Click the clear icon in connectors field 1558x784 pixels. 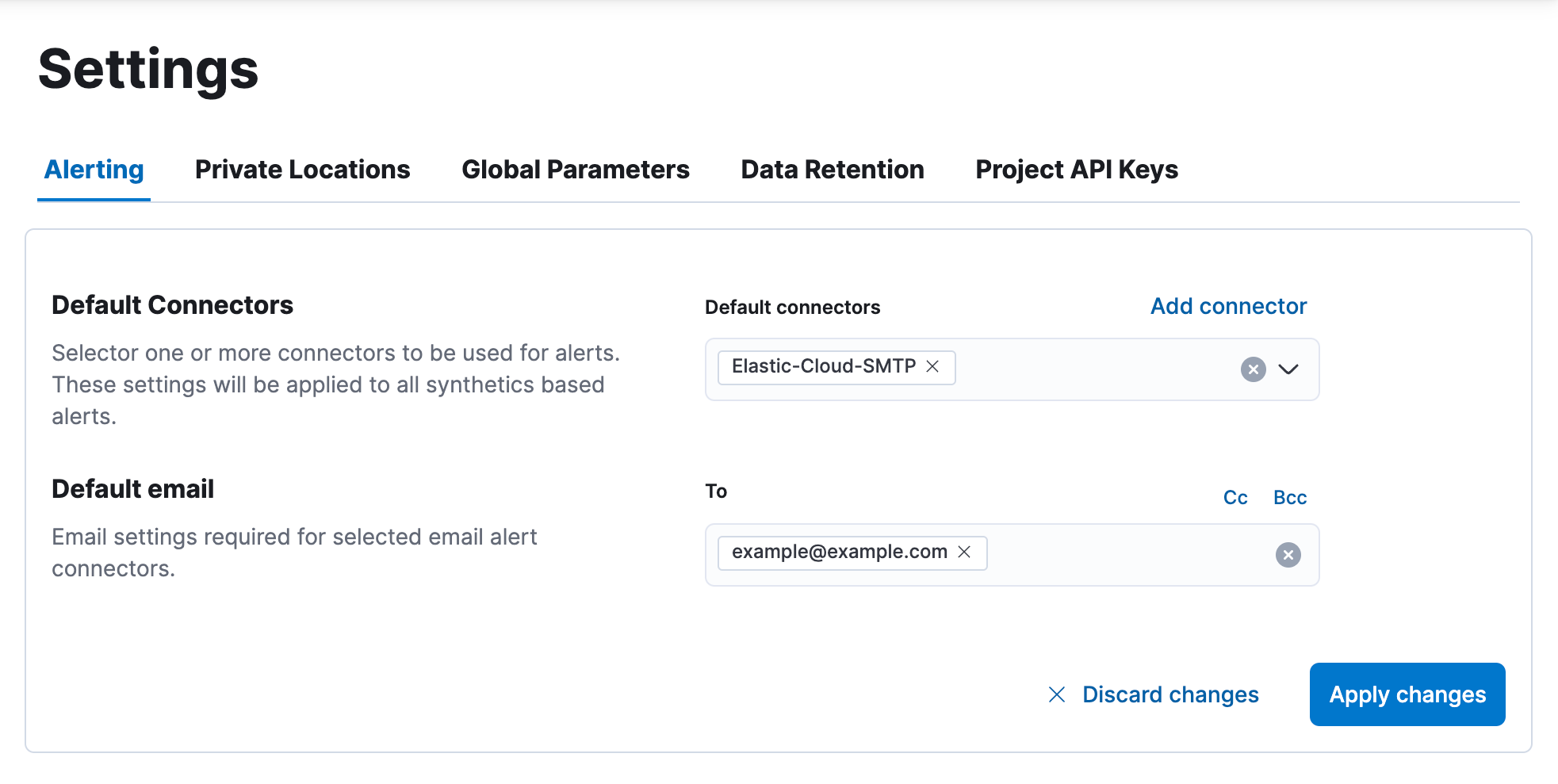tap(1253, 369)
